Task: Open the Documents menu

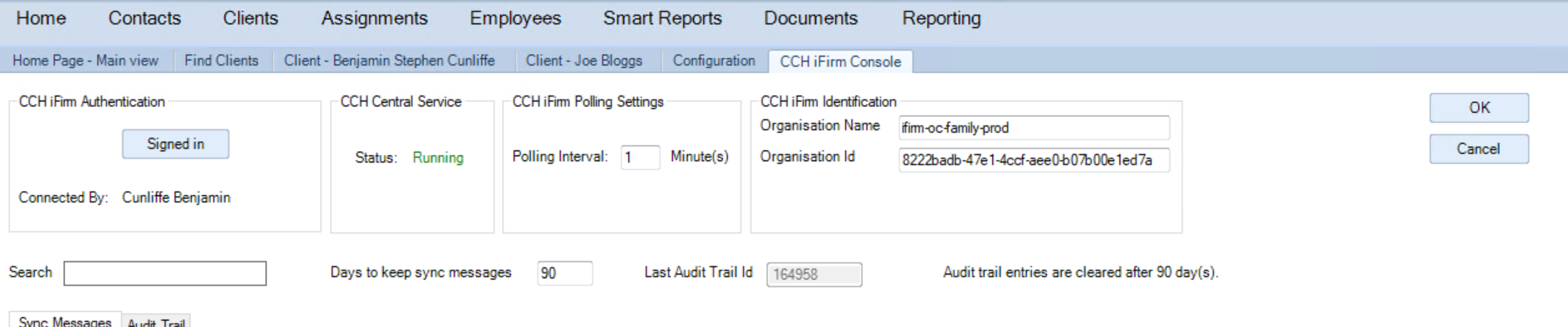Action: coord(810,18)
